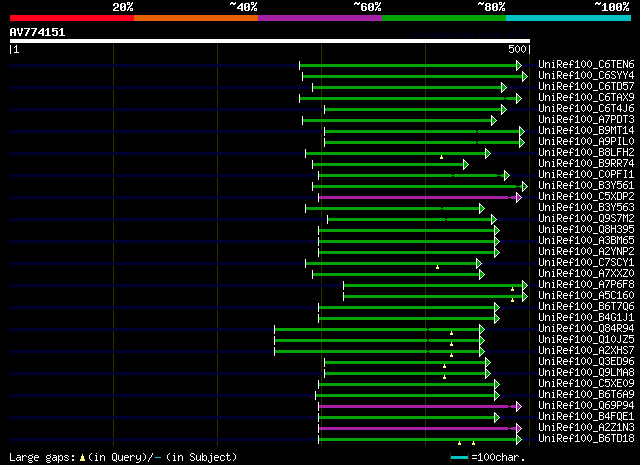Open the UniRef100_B6T7Q6 label
The image size is (640, 465).
point(586,307)
